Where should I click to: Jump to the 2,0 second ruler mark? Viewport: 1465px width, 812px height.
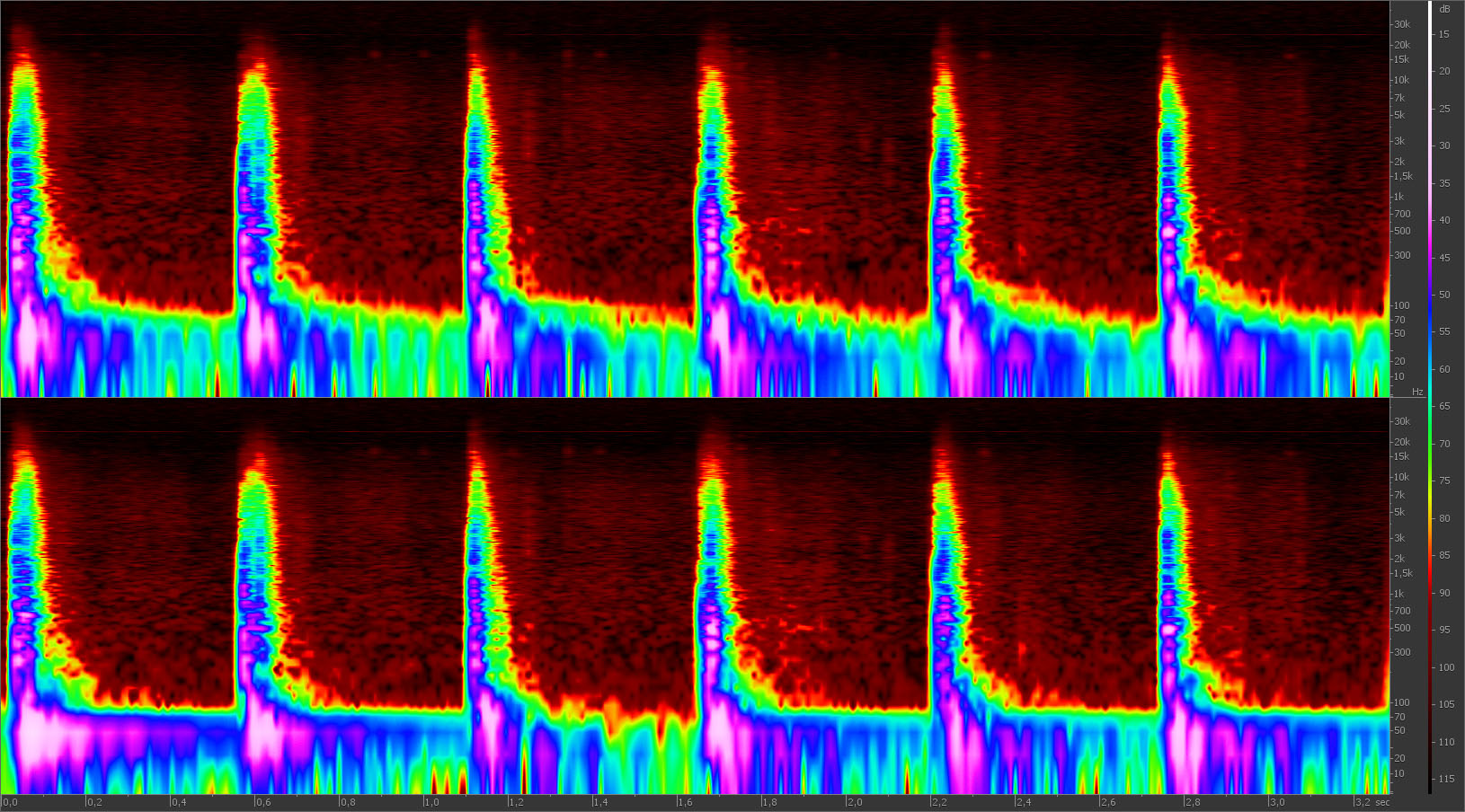pyautogui.click(x=854, y=802)
